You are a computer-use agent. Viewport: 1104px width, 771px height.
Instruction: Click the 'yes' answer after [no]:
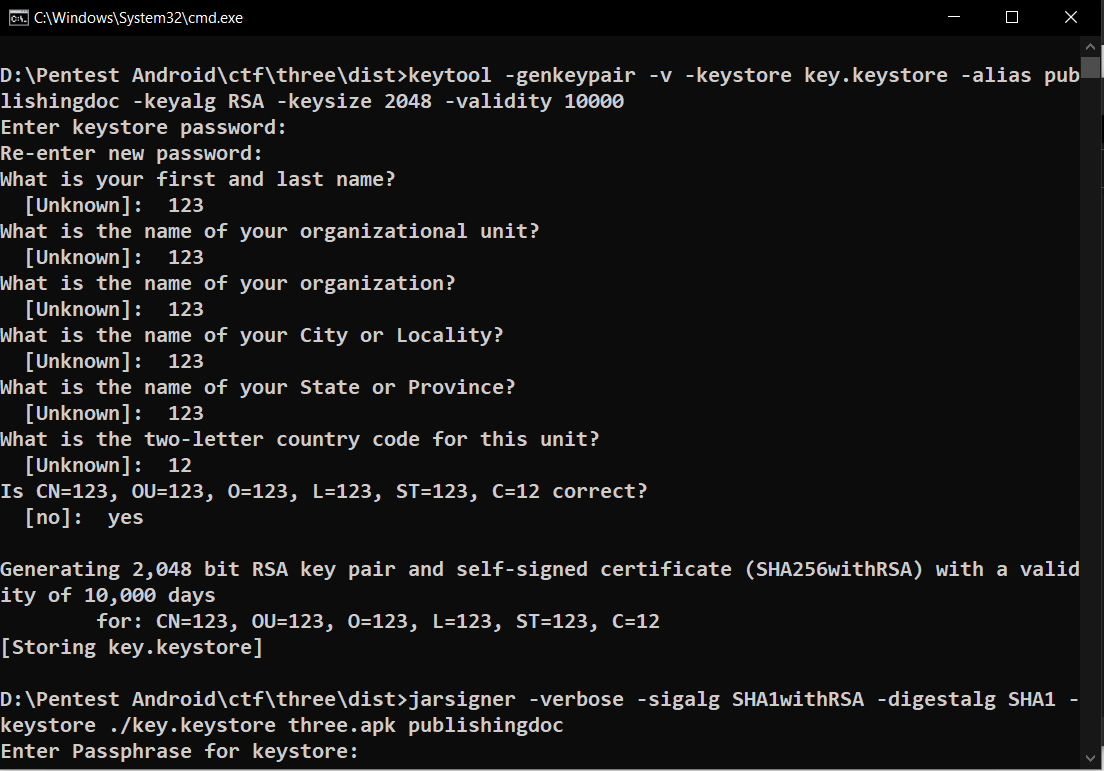tap(126, 517)
